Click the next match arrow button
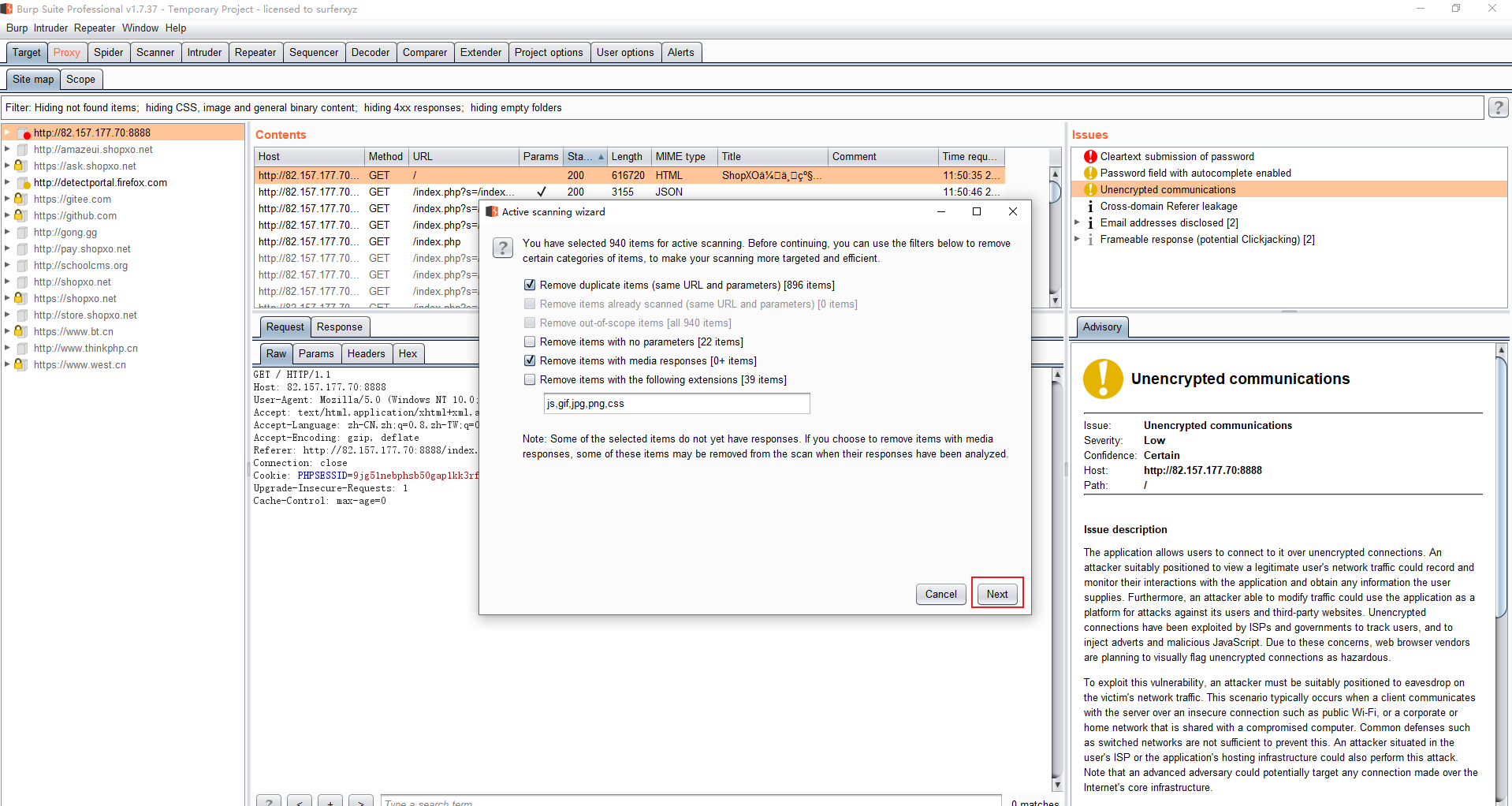 point(361,800)
